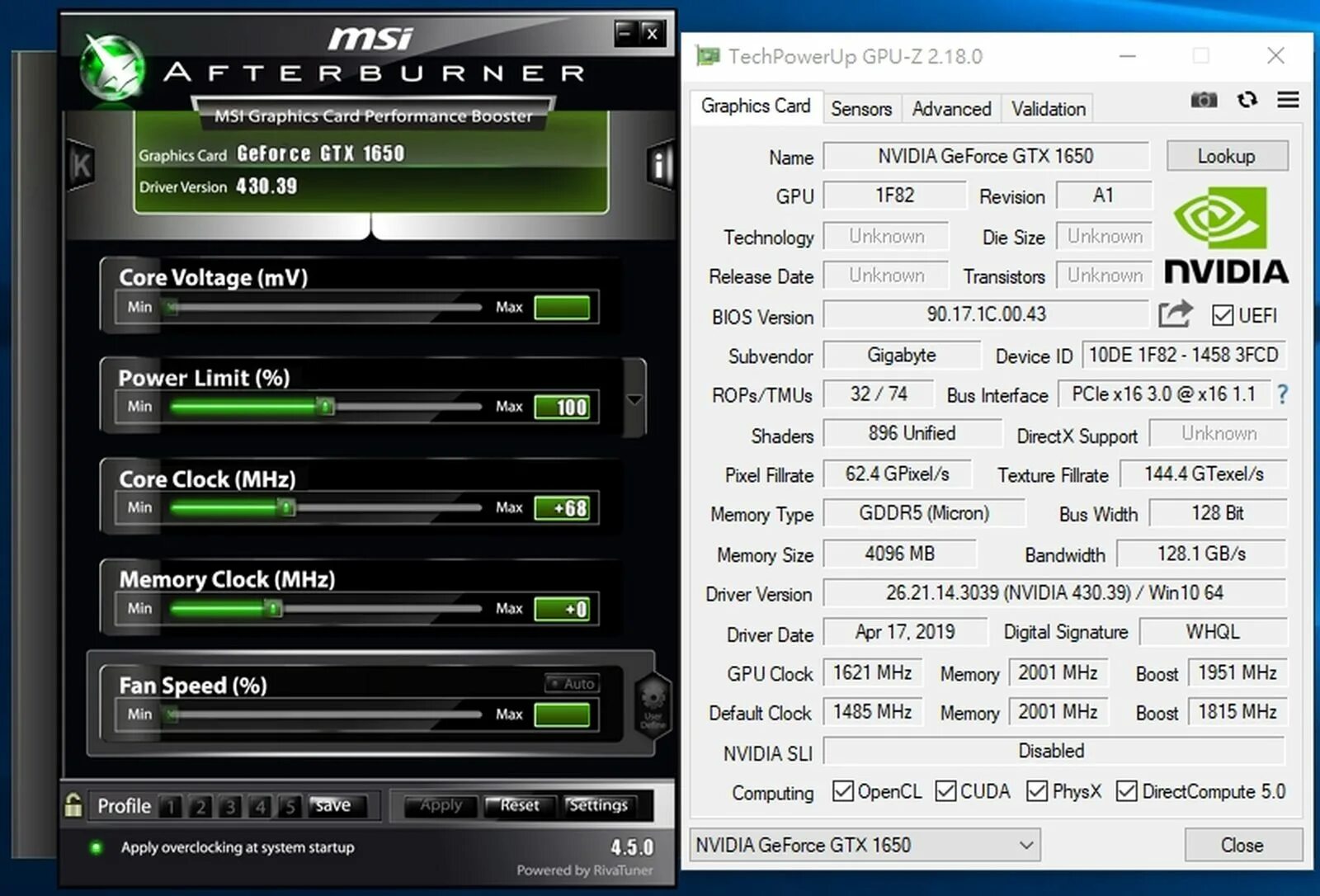Toggle the startup overclocking indicator light
Screen dimensions: 1320x896
[96, 847]
